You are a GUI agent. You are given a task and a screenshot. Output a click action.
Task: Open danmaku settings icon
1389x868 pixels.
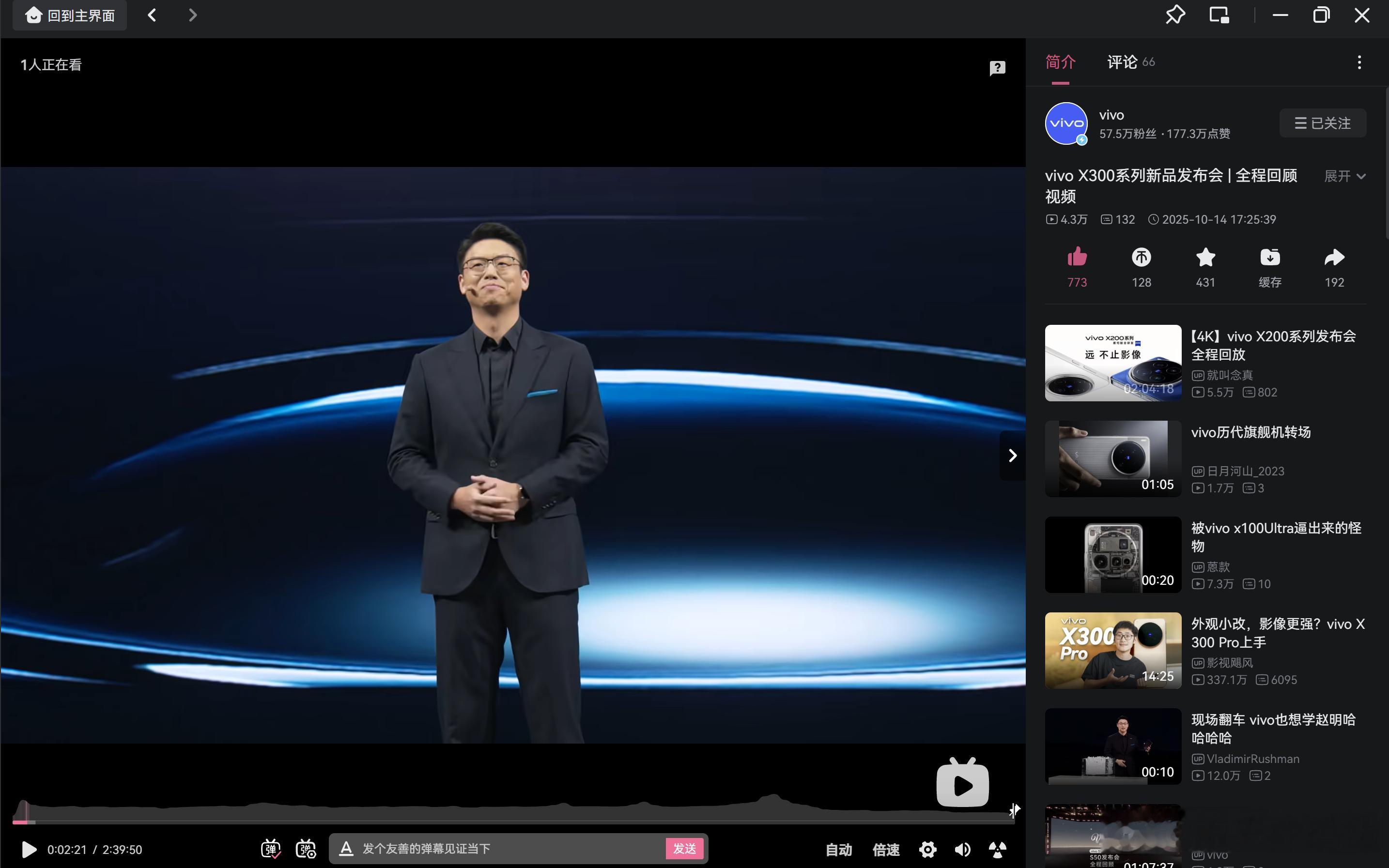306,849
